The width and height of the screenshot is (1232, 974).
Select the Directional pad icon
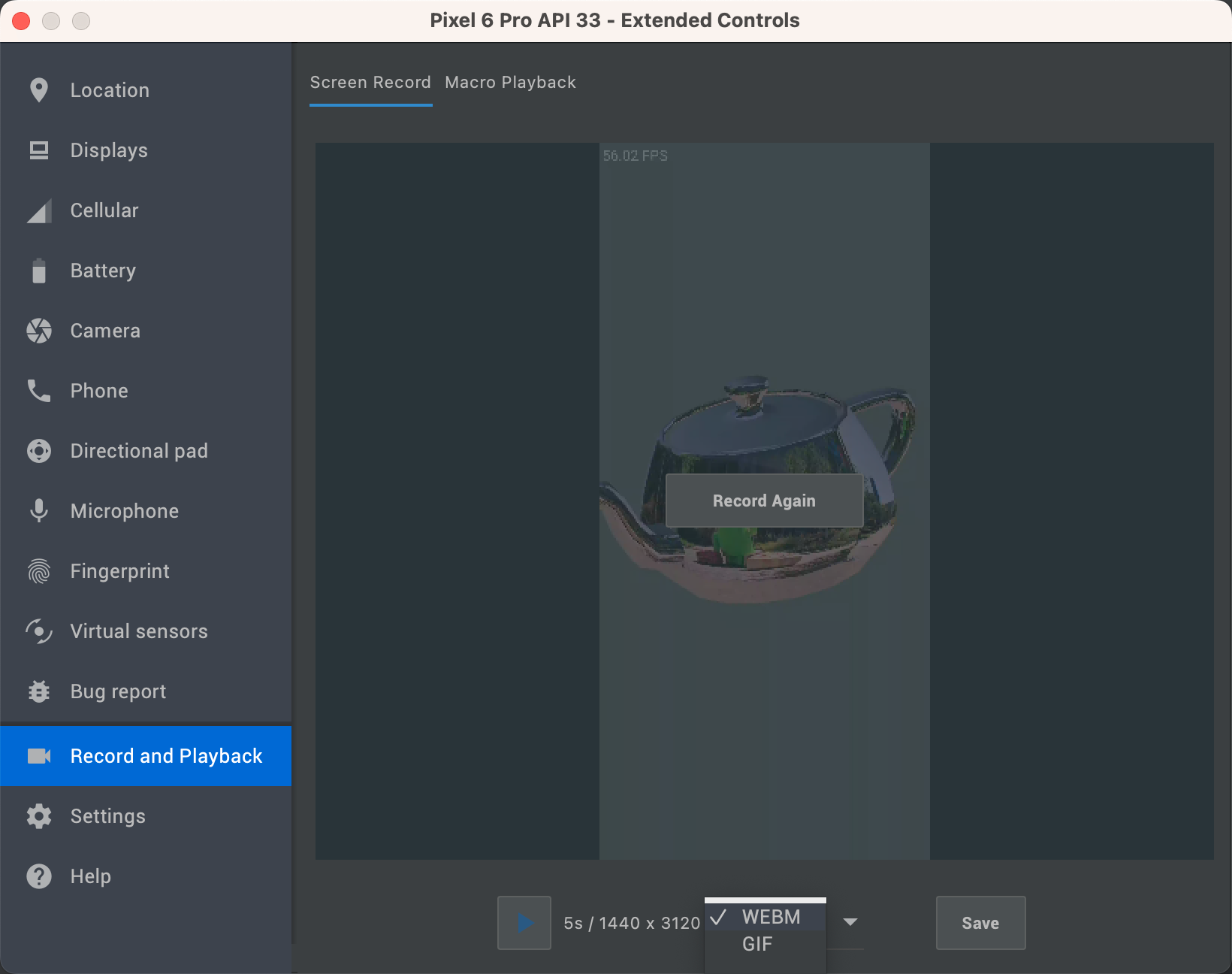39,451
